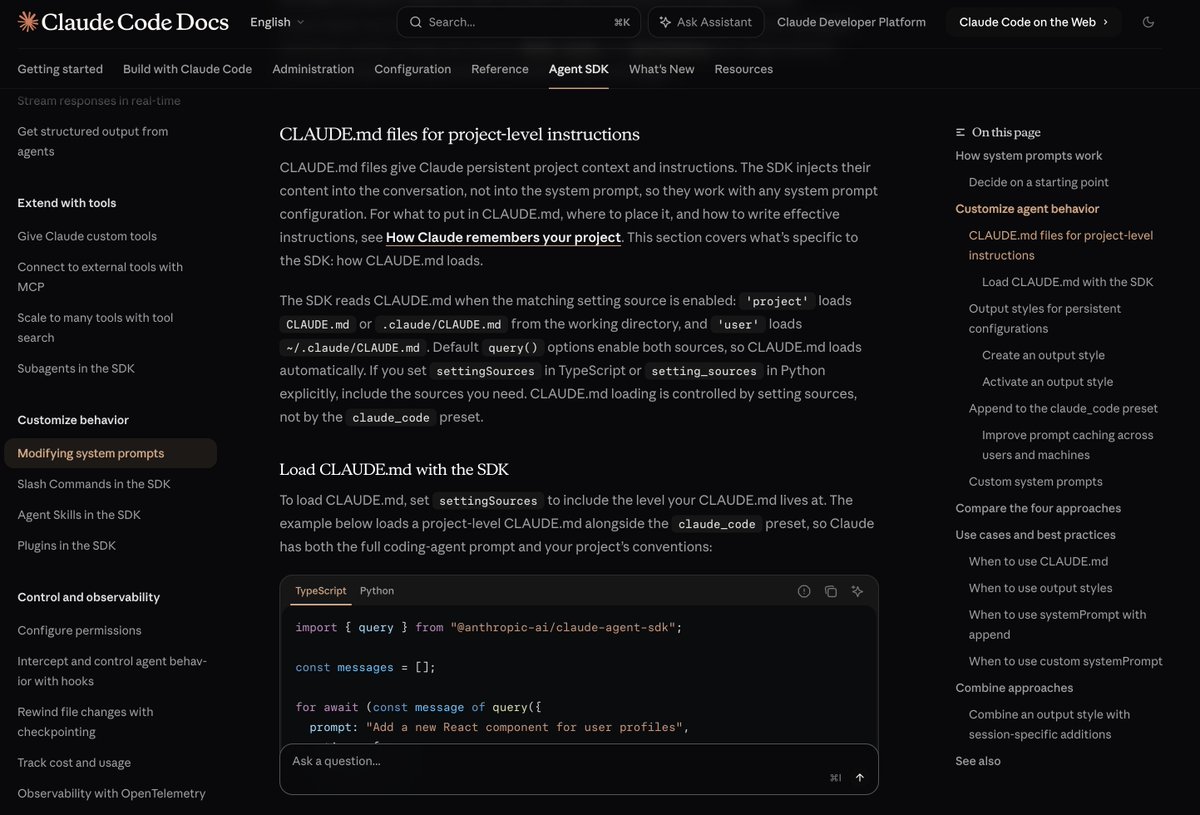This screenshot has height=815, width=1200.
Task: Click the sparkle icon beside Ask Assistant
Action: (665, 22)
